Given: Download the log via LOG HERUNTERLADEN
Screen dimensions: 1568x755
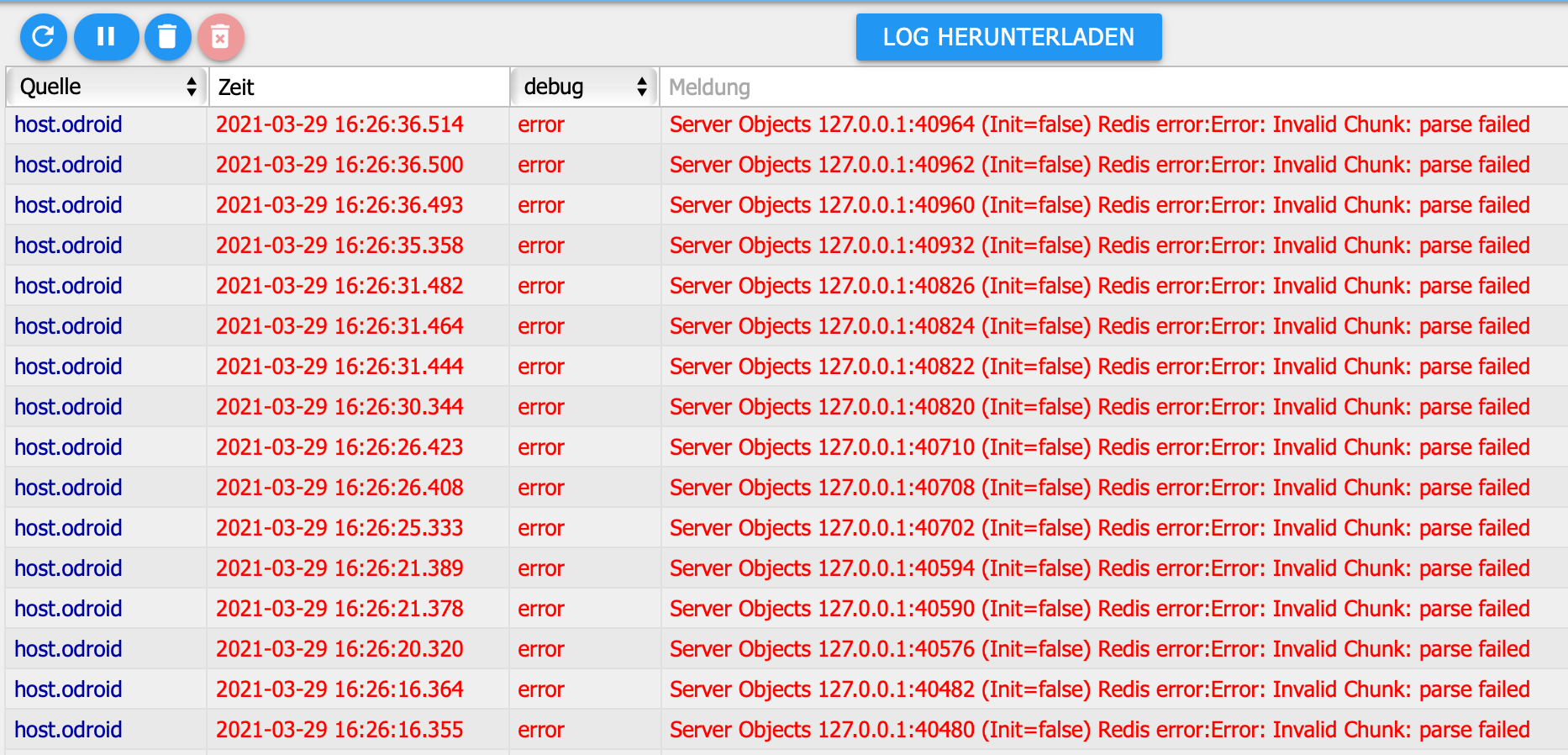Looking at the screenshot, I should (x=1008, y=37).
